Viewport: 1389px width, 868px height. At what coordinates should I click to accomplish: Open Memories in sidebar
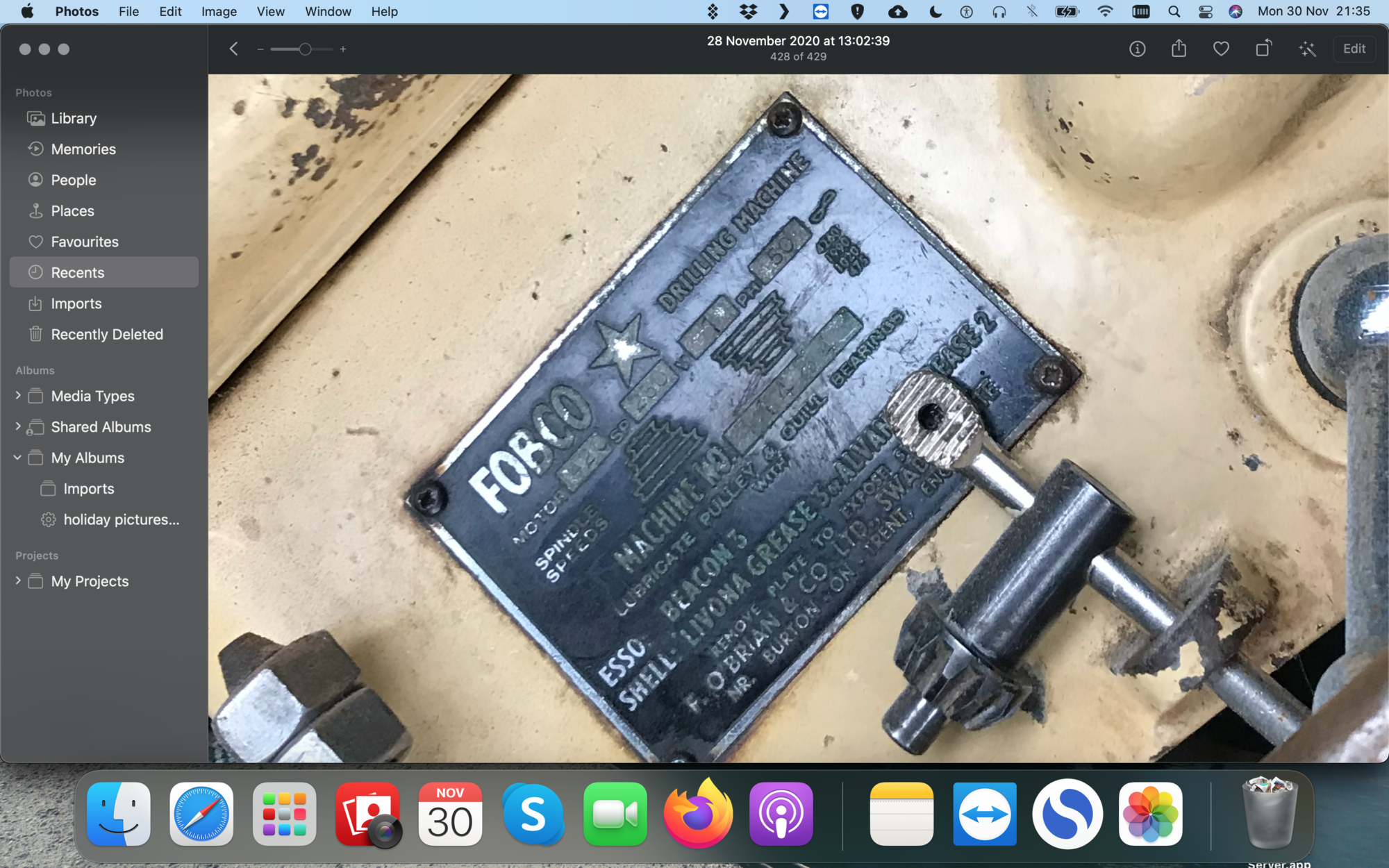104,149
